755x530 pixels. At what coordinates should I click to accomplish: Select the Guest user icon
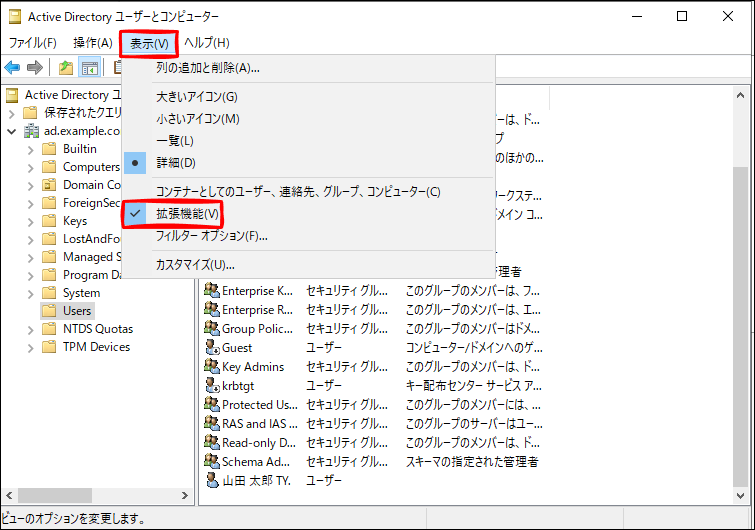211,348
